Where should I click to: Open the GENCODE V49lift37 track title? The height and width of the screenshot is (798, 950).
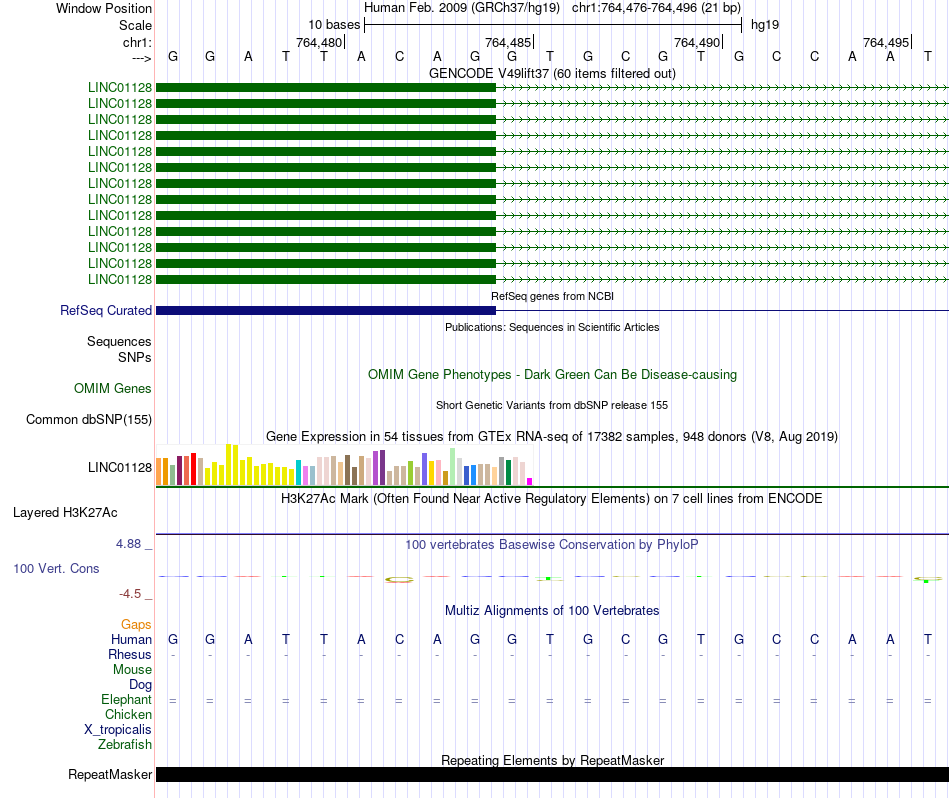[x=552, y=73]
